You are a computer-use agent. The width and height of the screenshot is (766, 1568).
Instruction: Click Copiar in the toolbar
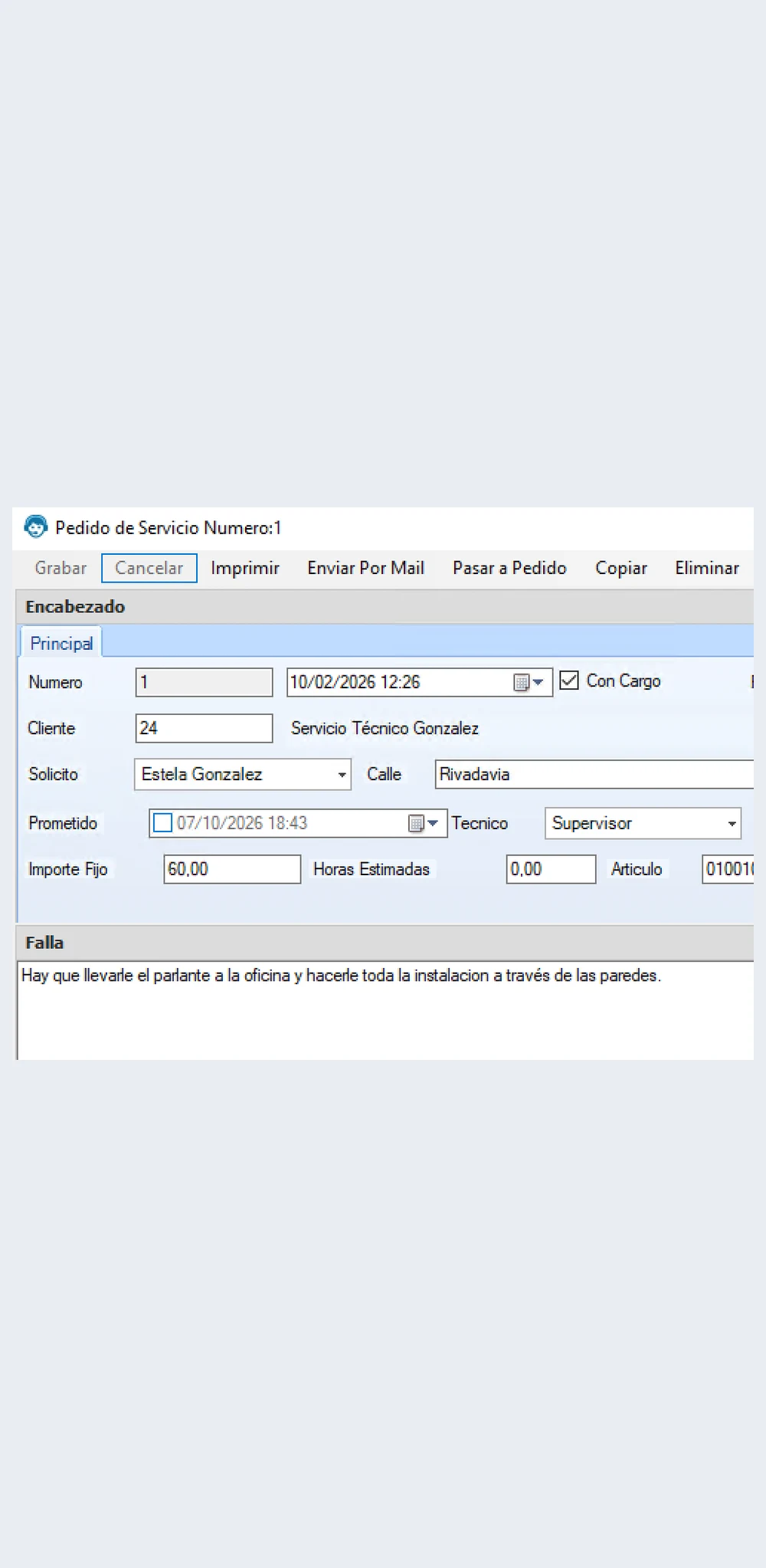(621, 568)
